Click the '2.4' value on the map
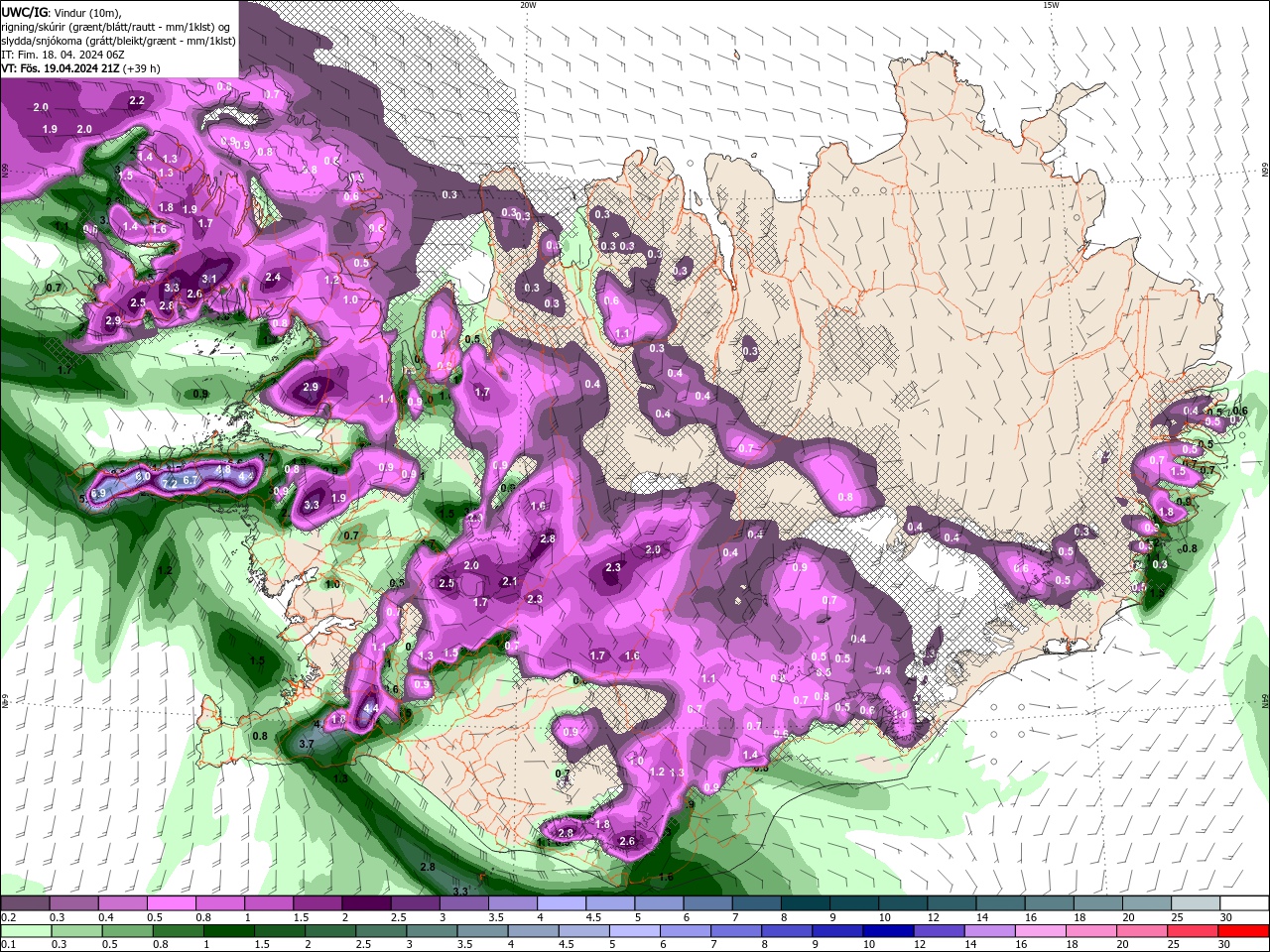 tap(273, 278)
